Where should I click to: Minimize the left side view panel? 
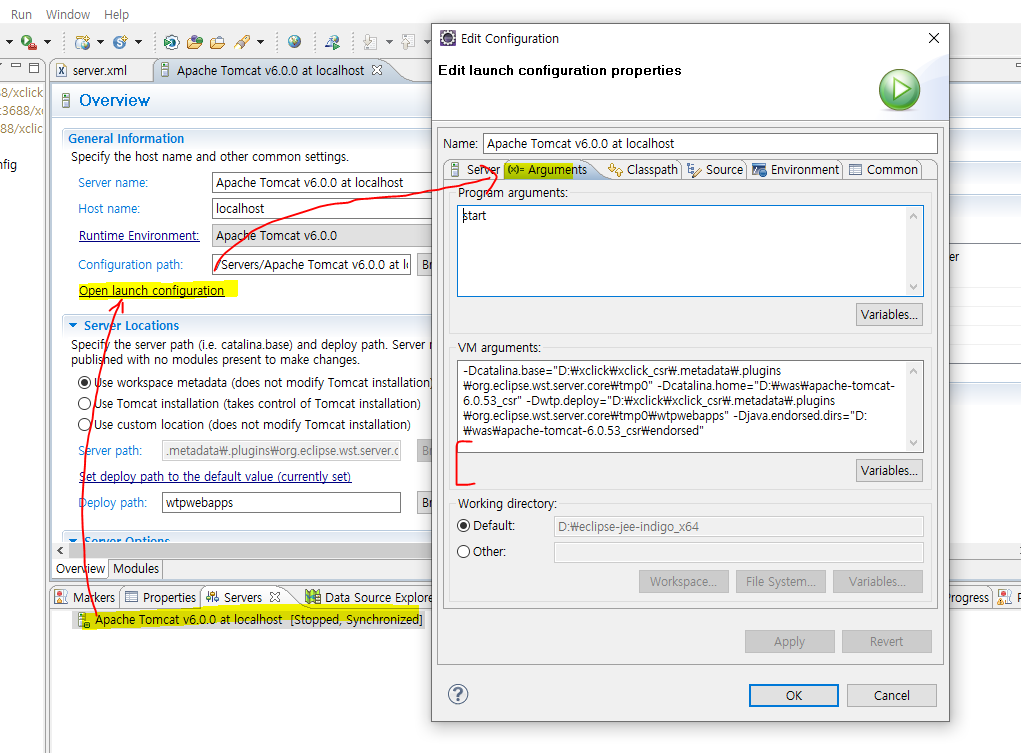tap(16, 66)
